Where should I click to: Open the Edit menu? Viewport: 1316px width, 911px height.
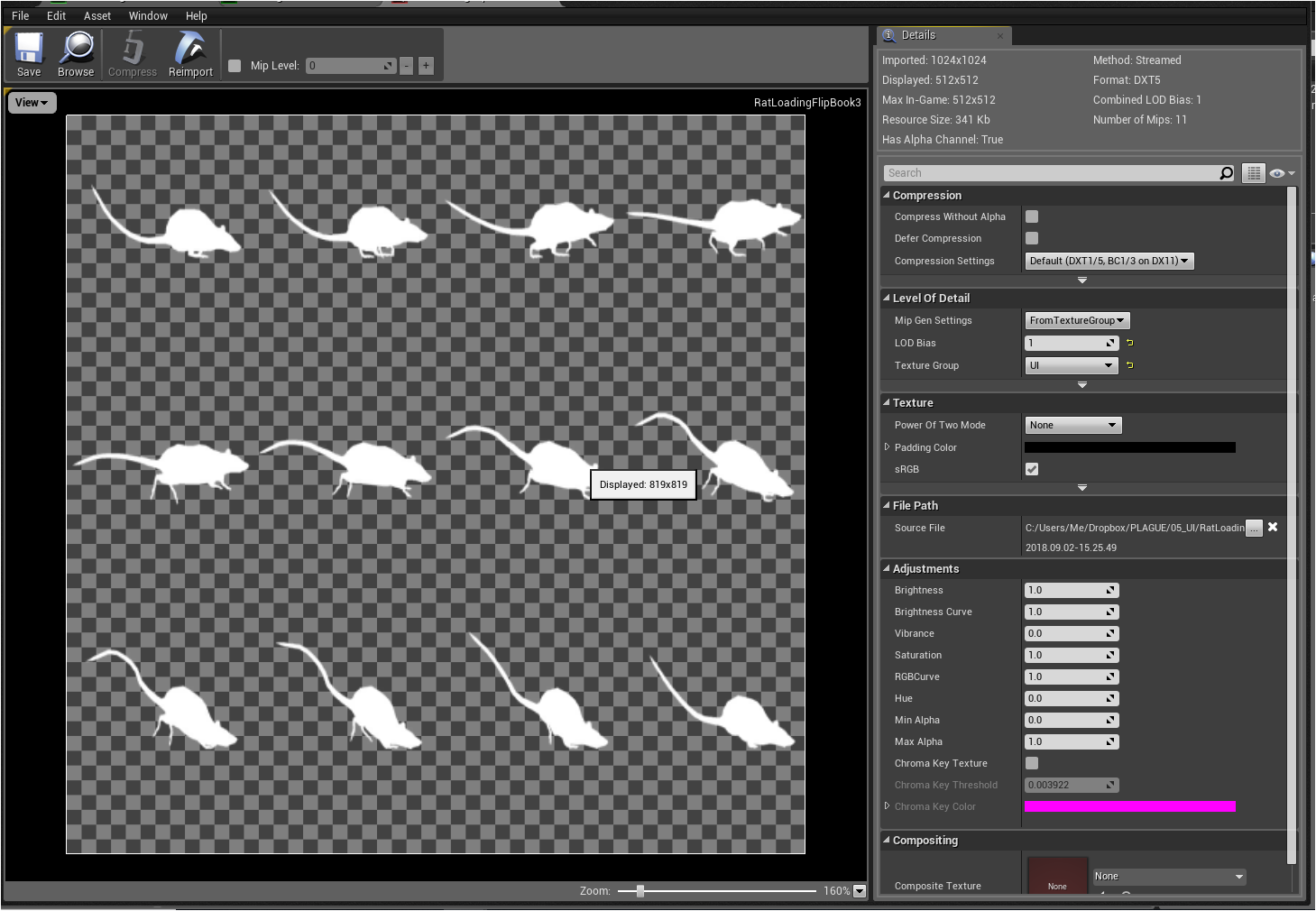tap(56, 15)
